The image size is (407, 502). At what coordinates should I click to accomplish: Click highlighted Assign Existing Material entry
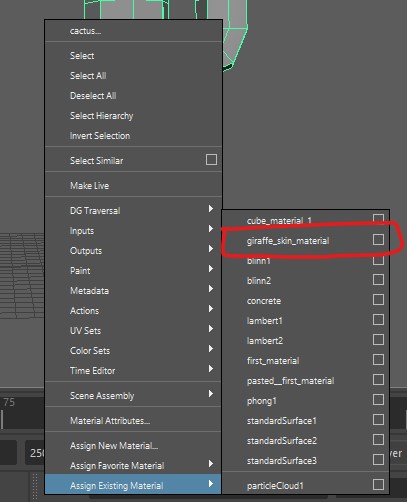[133, 485]
